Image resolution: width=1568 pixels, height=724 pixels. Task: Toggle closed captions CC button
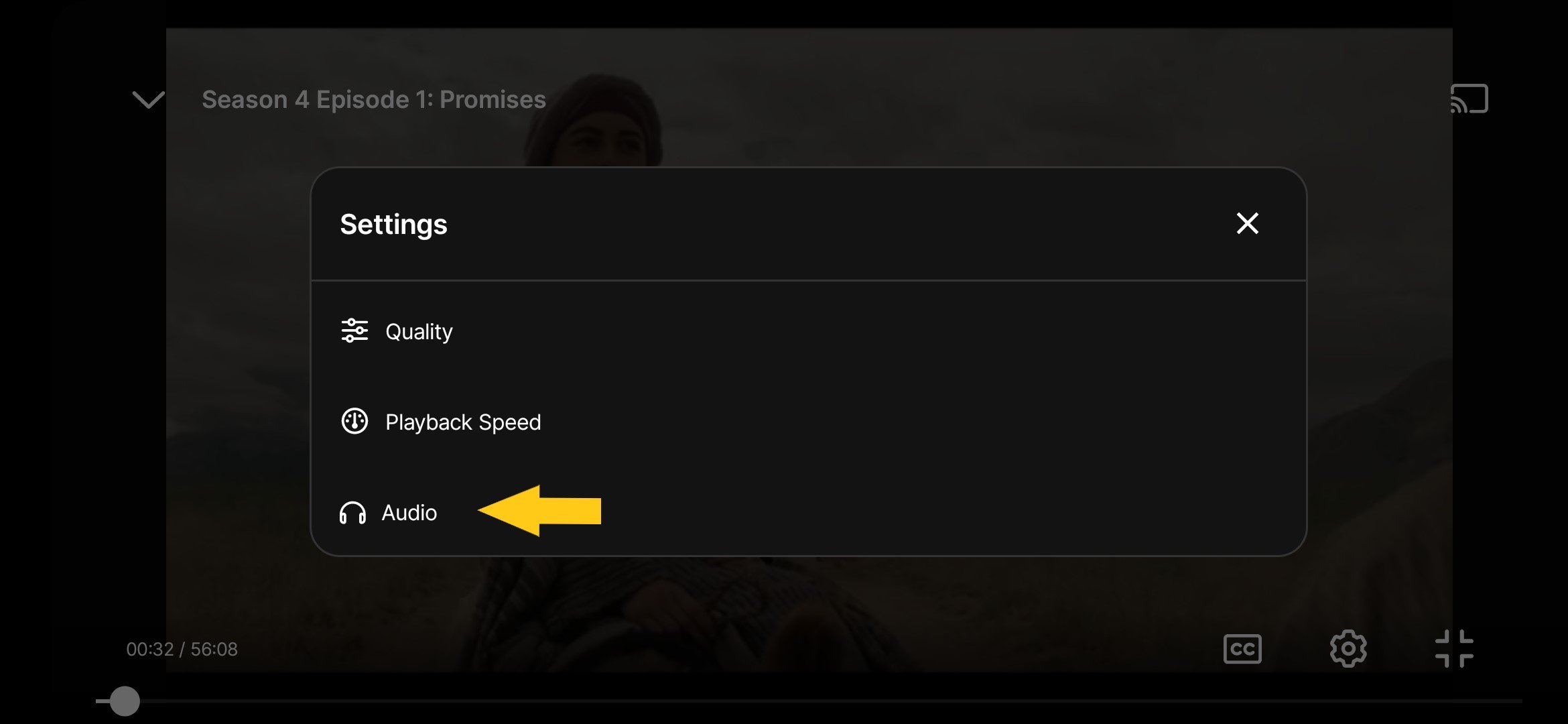[x=1242, y=649]
